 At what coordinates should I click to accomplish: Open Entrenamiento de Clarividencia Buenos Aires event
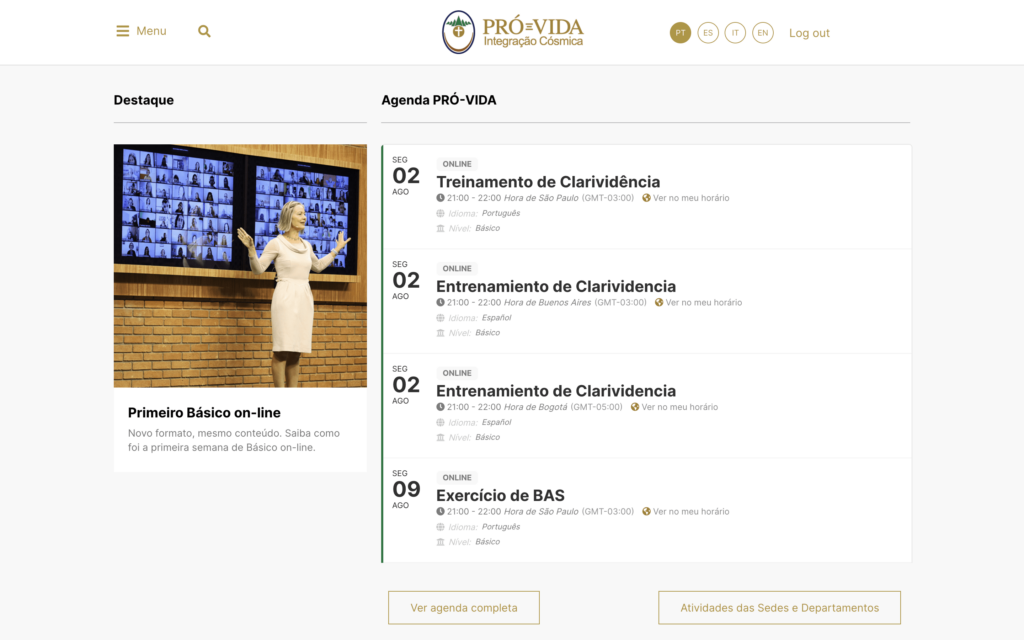pyautogui.click(x=556, y=286)
